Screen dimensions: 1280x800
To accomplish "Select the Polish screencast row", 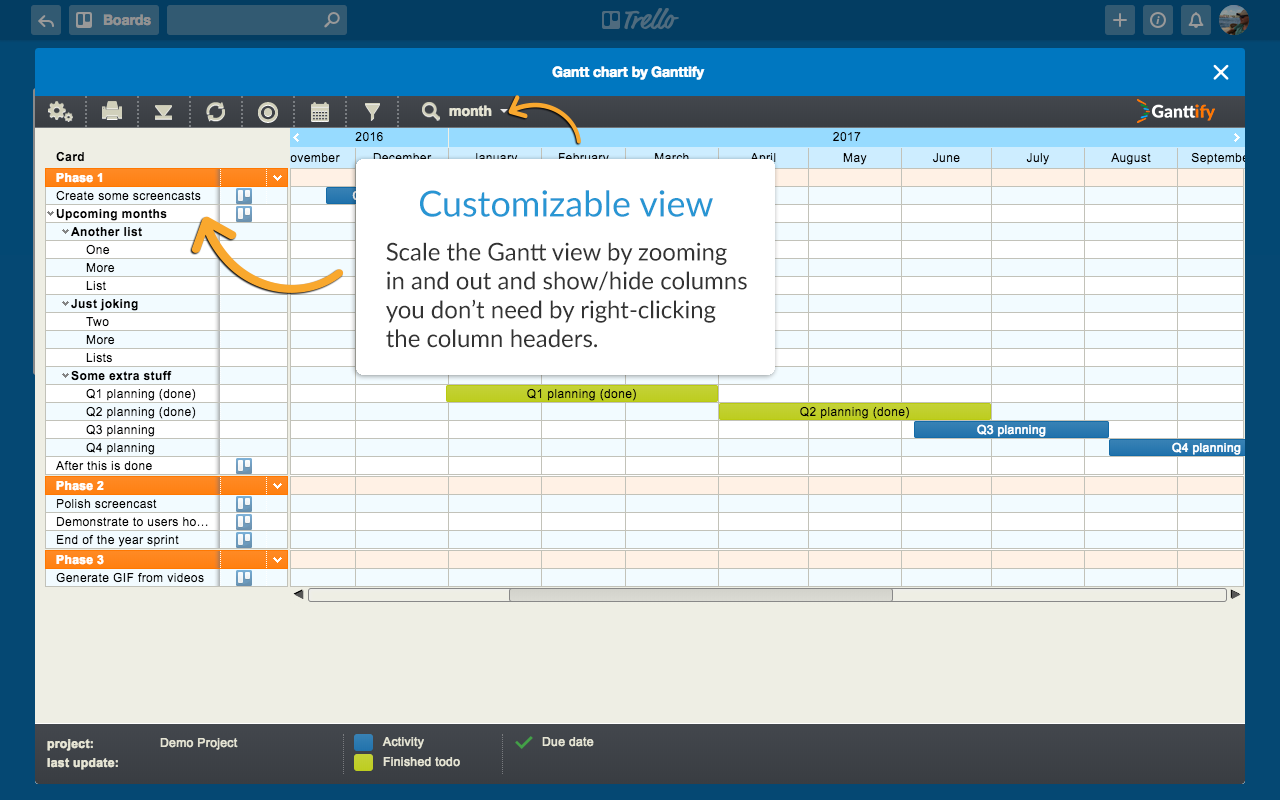I will (x=166, y=504).
